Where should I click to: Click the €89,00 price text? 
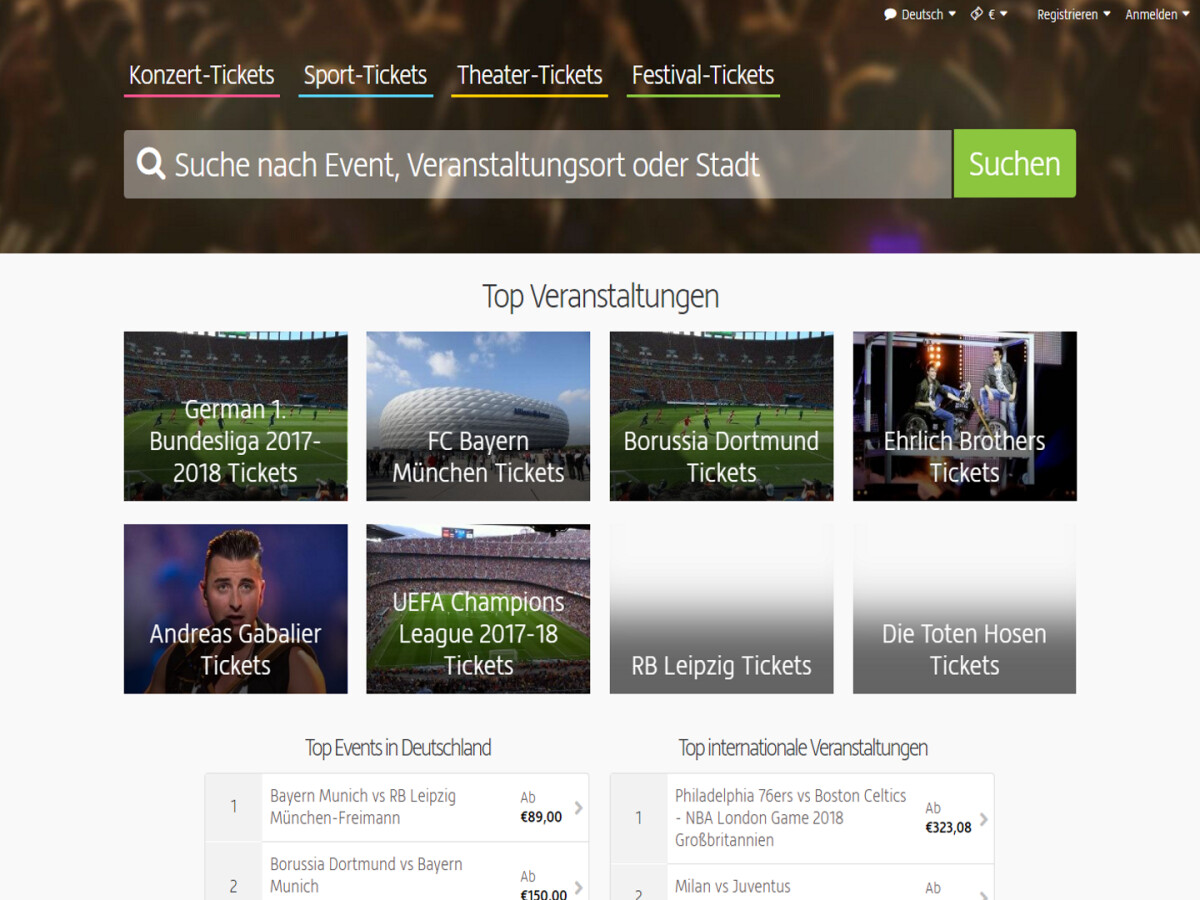(x=541, y=817)
